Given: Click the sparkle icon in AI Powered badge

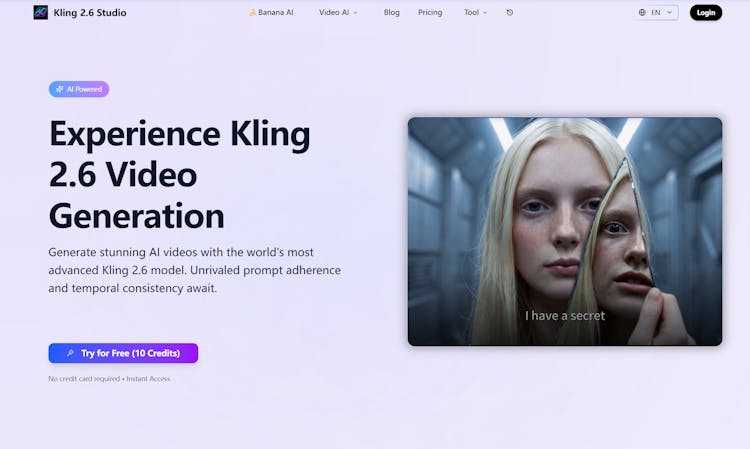Looking at the screenshot, I should click(60, 89).
